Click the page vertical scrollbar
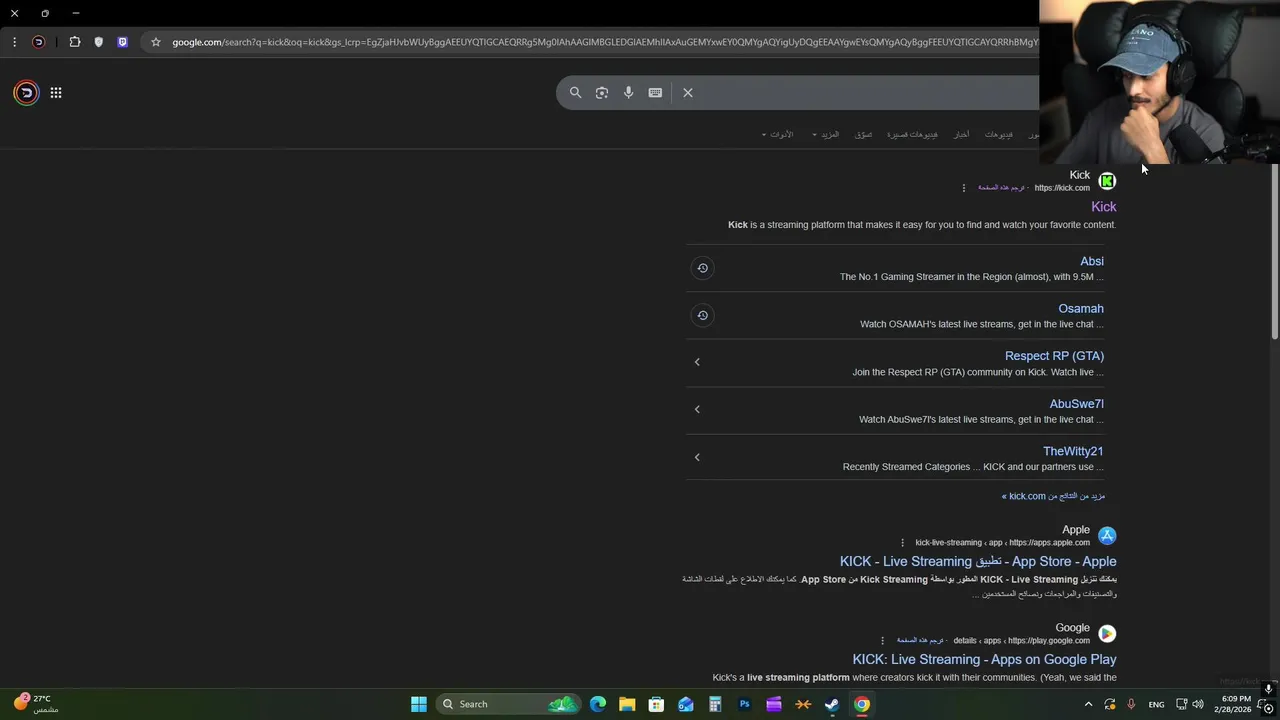 1274,253
